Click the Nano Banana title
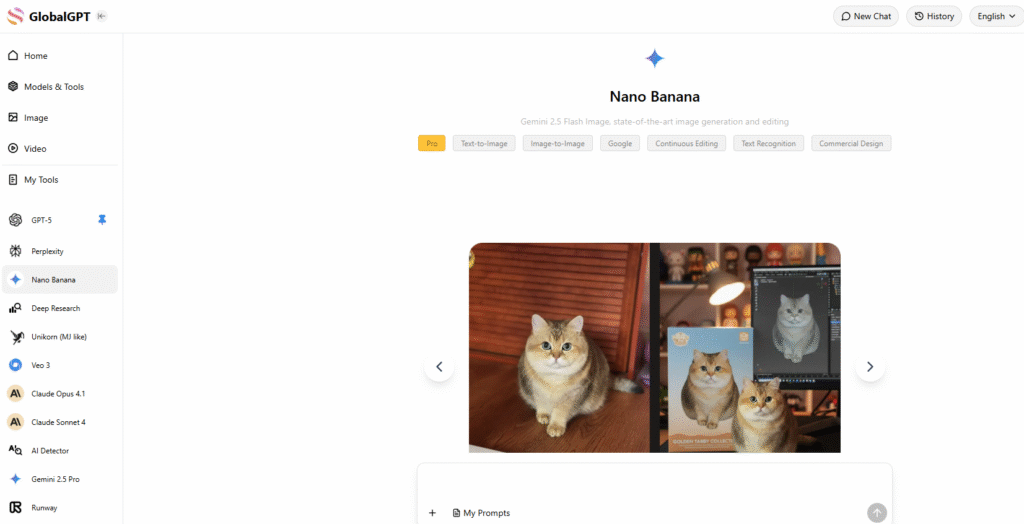The image size is (1024, 524). pos(654,97)
